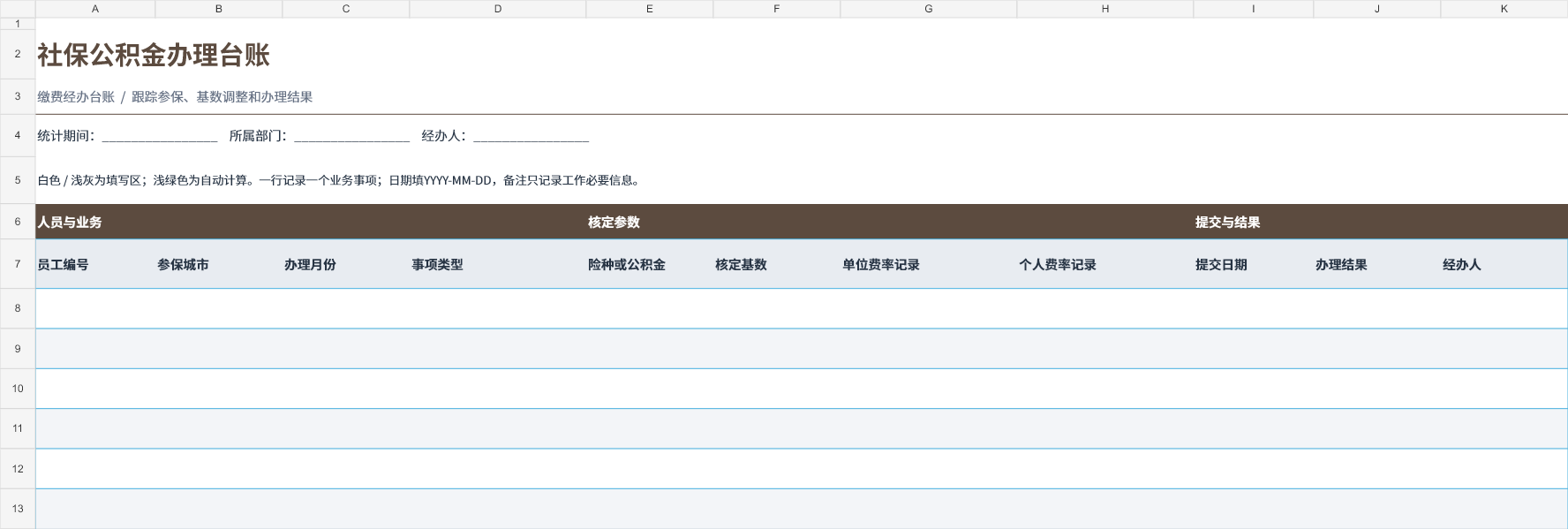Select column H header
Viewport: 1568px width, 529px height.
1105,9
